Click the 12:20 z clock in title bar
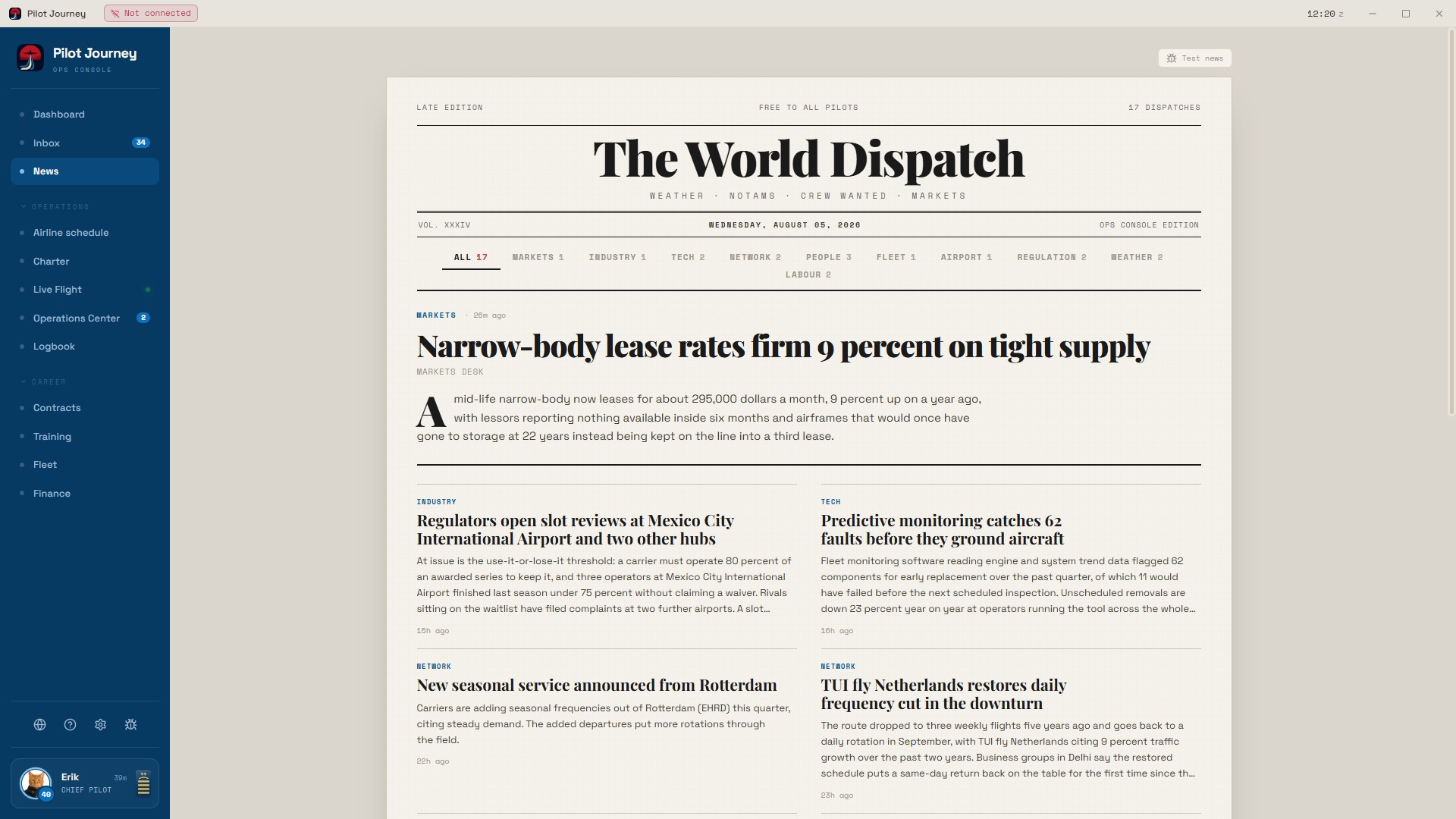 coord(1325,14)
